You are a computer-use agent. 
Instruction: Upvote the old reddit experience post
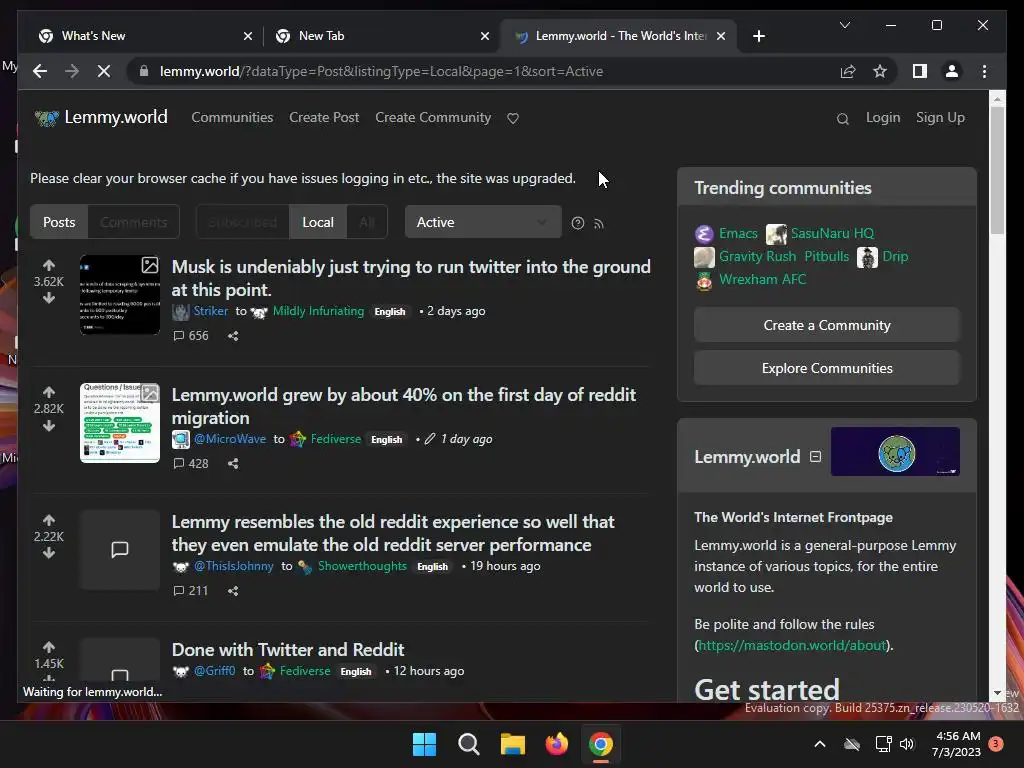pos(49,520)
